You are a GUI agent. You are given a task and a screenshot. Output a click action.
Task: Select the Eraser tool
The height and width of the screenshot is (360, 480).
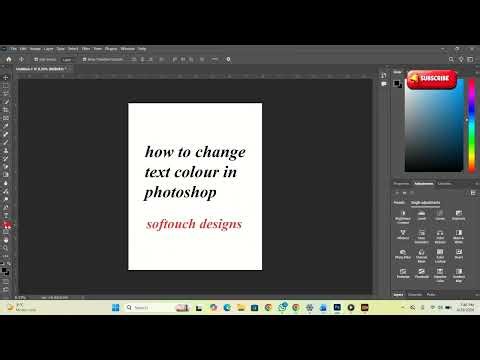tap(6, 167)
